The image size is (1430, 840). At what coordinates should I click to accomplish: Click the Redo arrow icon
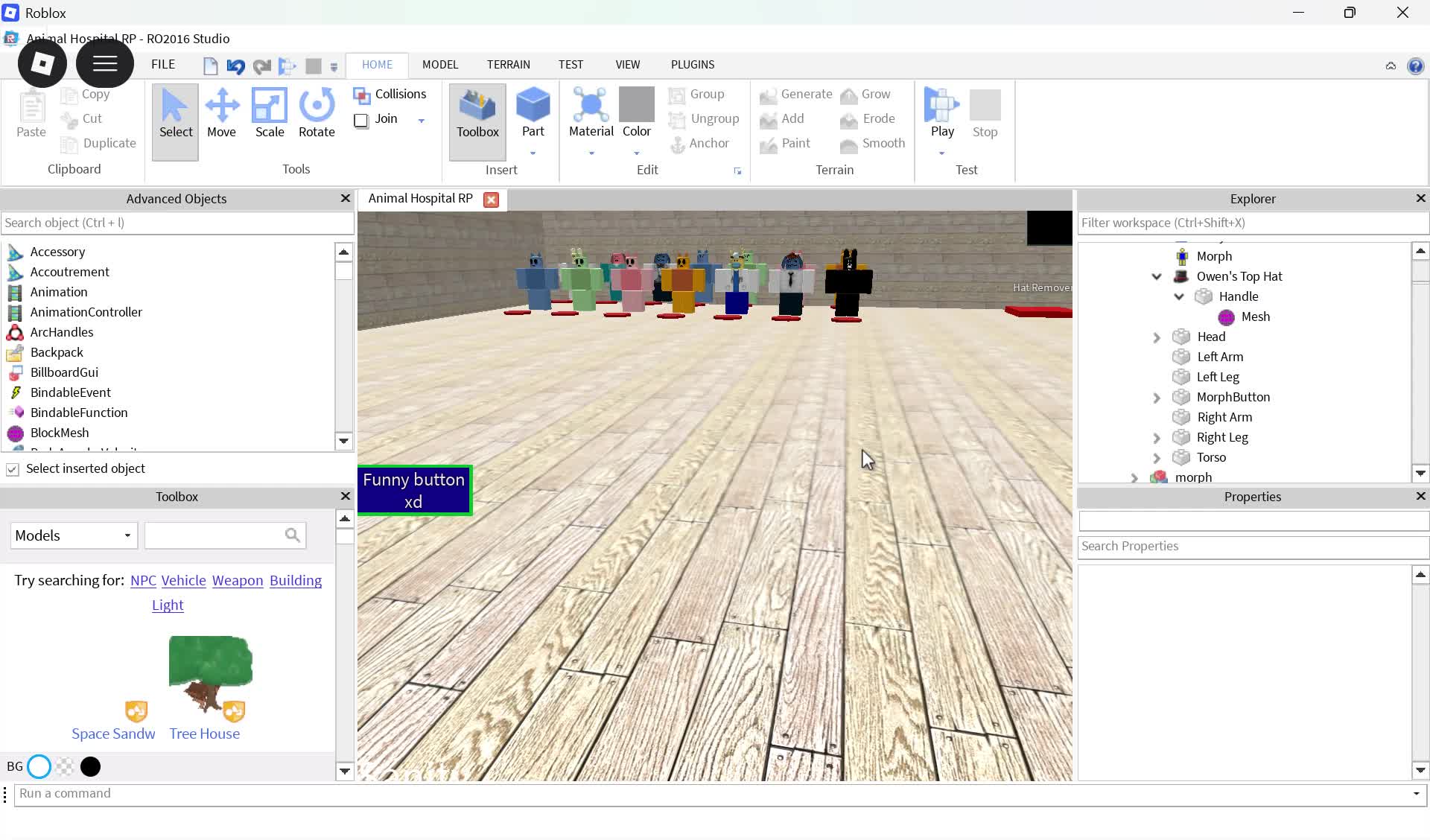click(261, 66)
